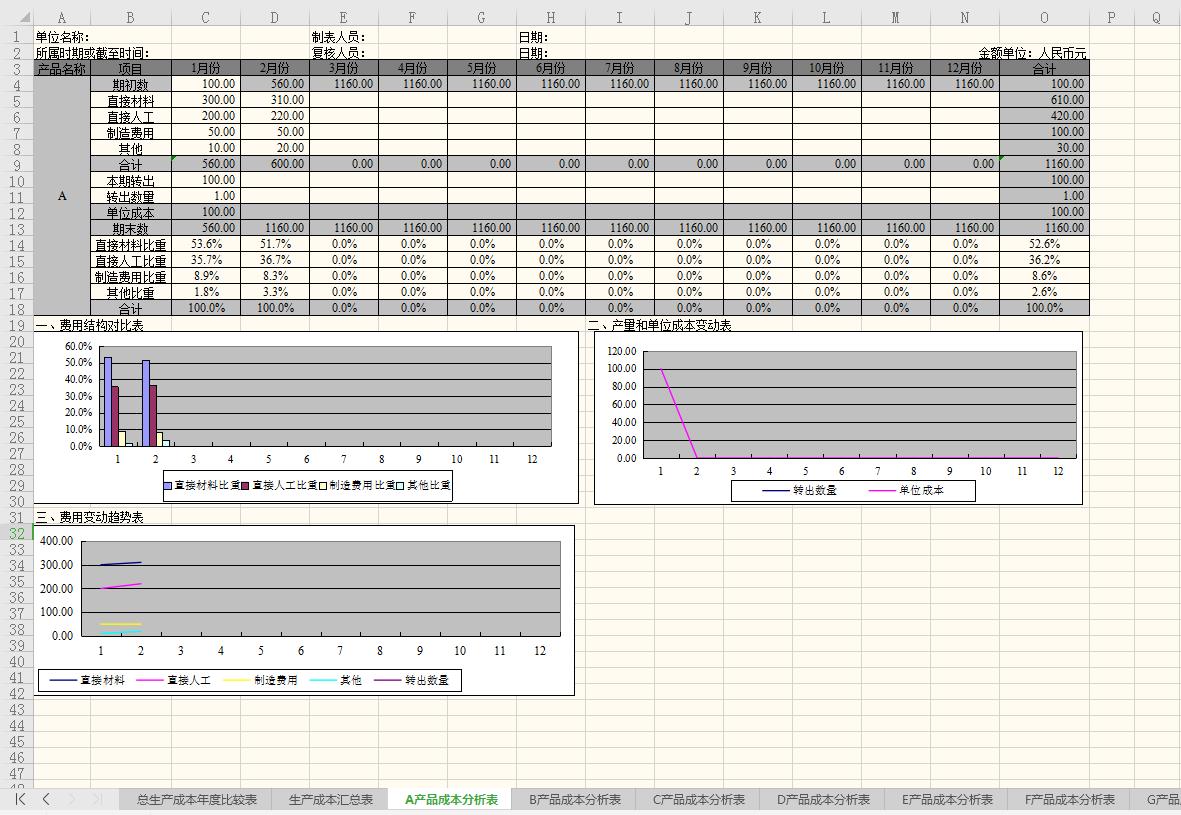Select the 1月份 期初数 cell with 100.00
Viewport: 1181px width, 815px height.
pyautogui.click(x=205, y=84)
